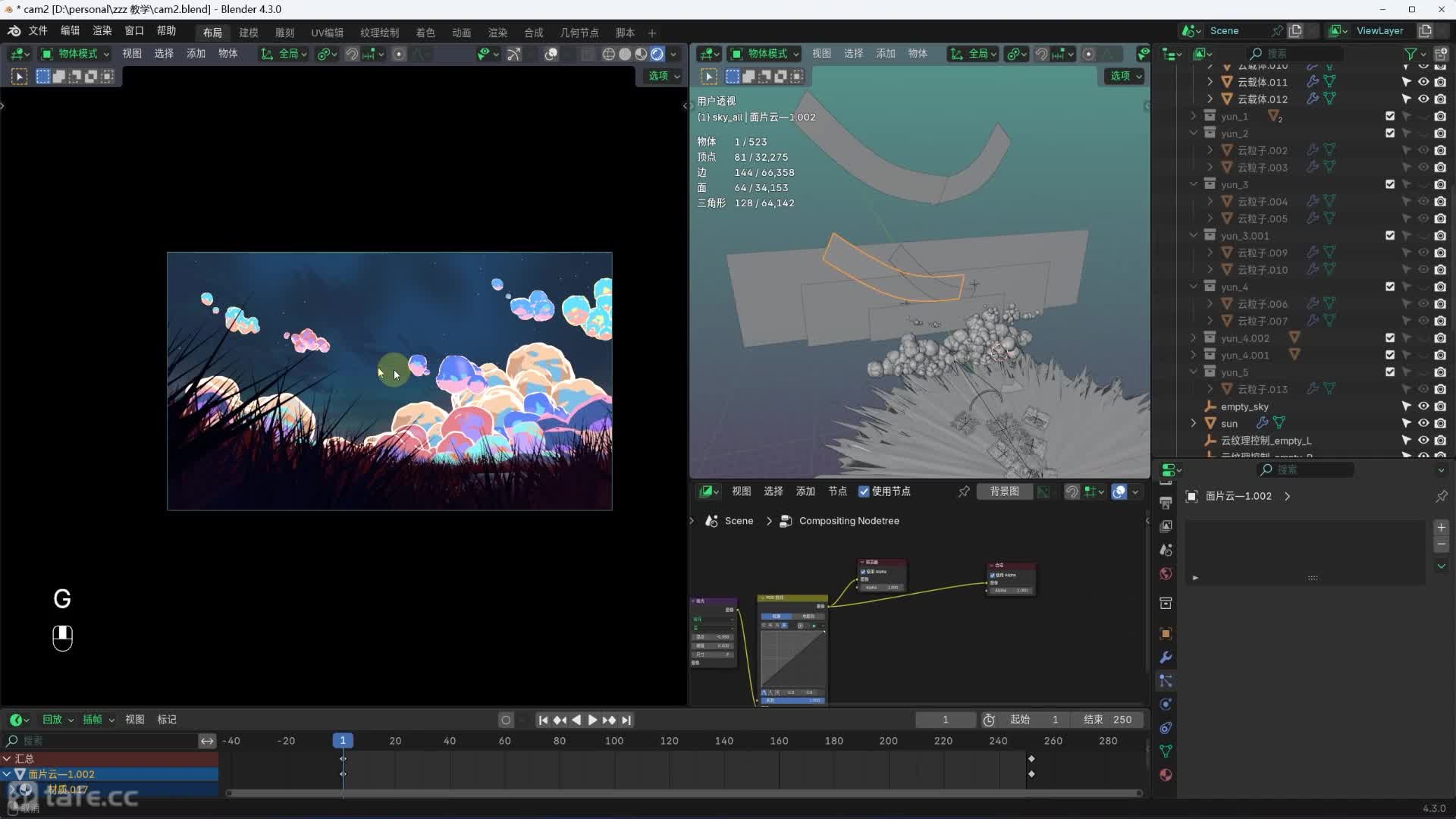Switch to the 建模 workspace tab
Viewport: 1456px width, 819px height.
coord(248,33)
